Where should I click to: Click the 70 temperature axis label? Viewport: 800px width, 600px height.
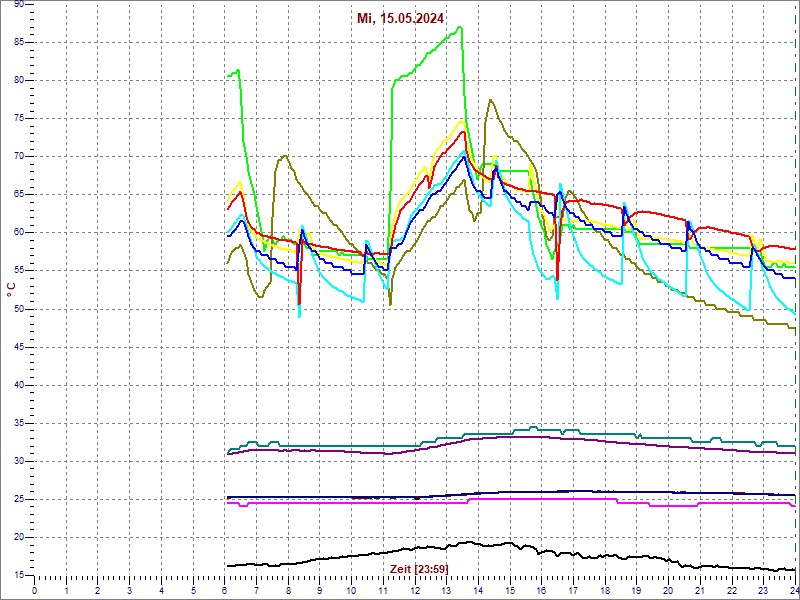coord(18,157)
